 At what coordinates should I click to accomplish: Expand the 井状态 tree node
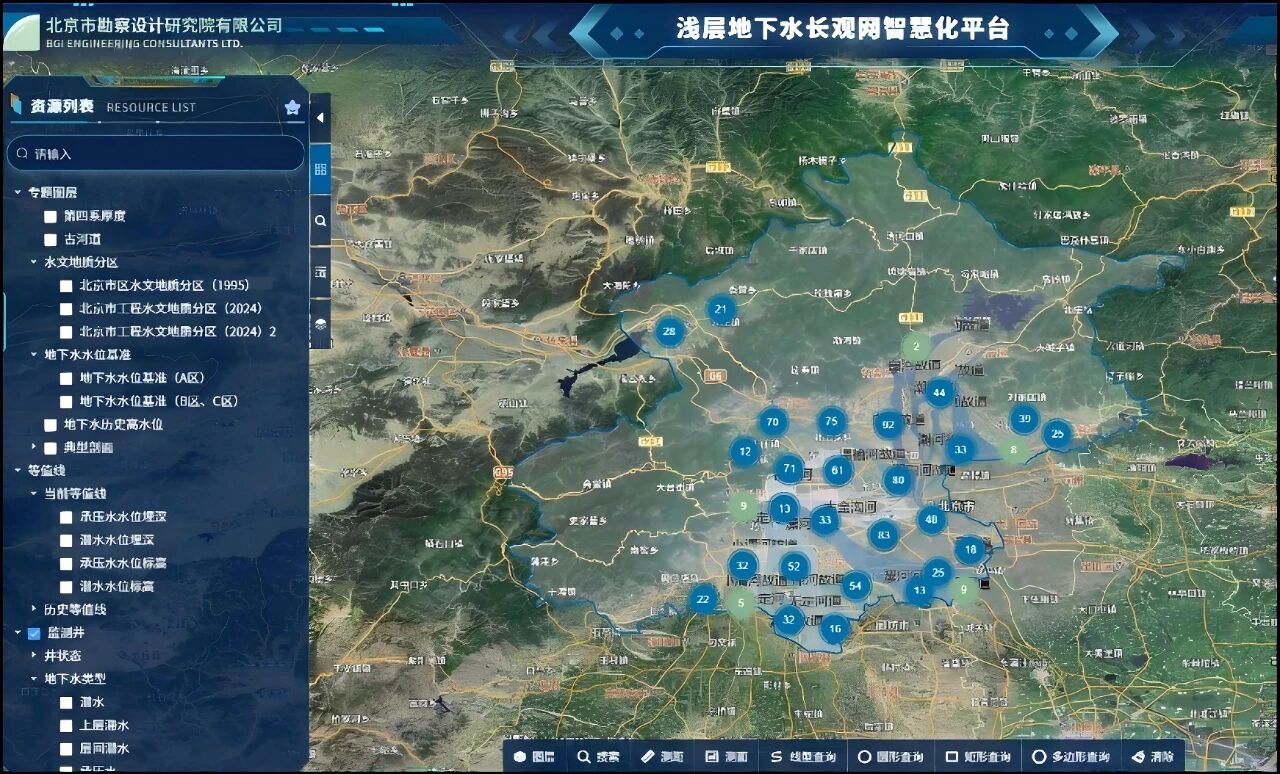34,656
